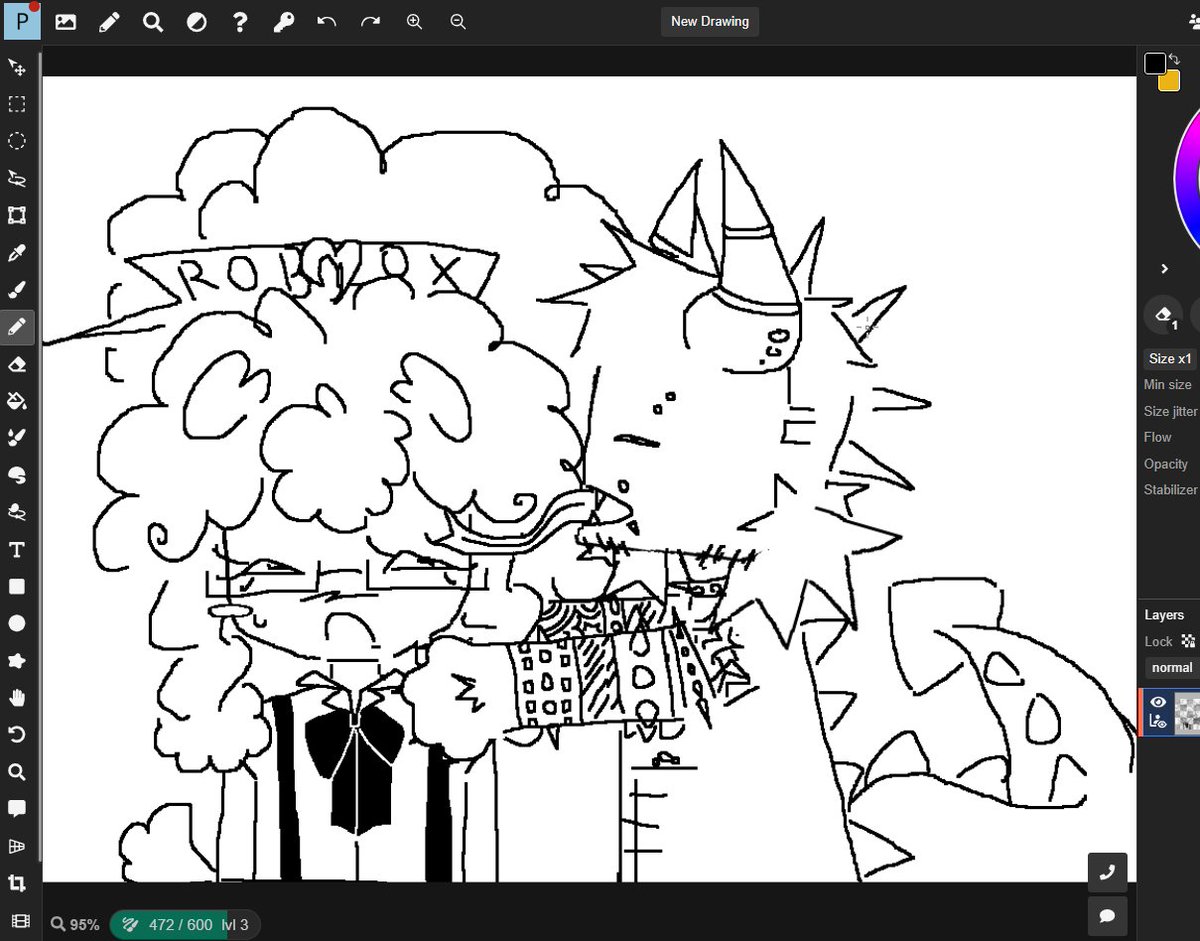
Task: Open the film strip animation tool
Action: pos(19,921)
